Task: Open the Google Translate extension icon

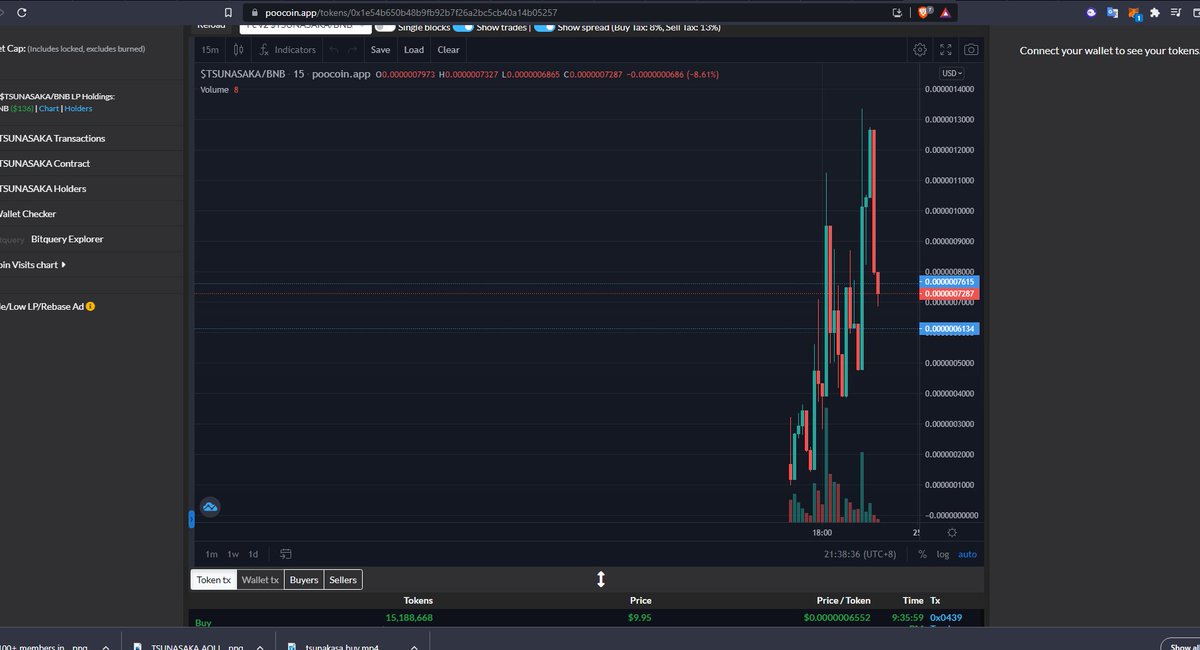Action: pyautogui.click(x=1112, y=12)
